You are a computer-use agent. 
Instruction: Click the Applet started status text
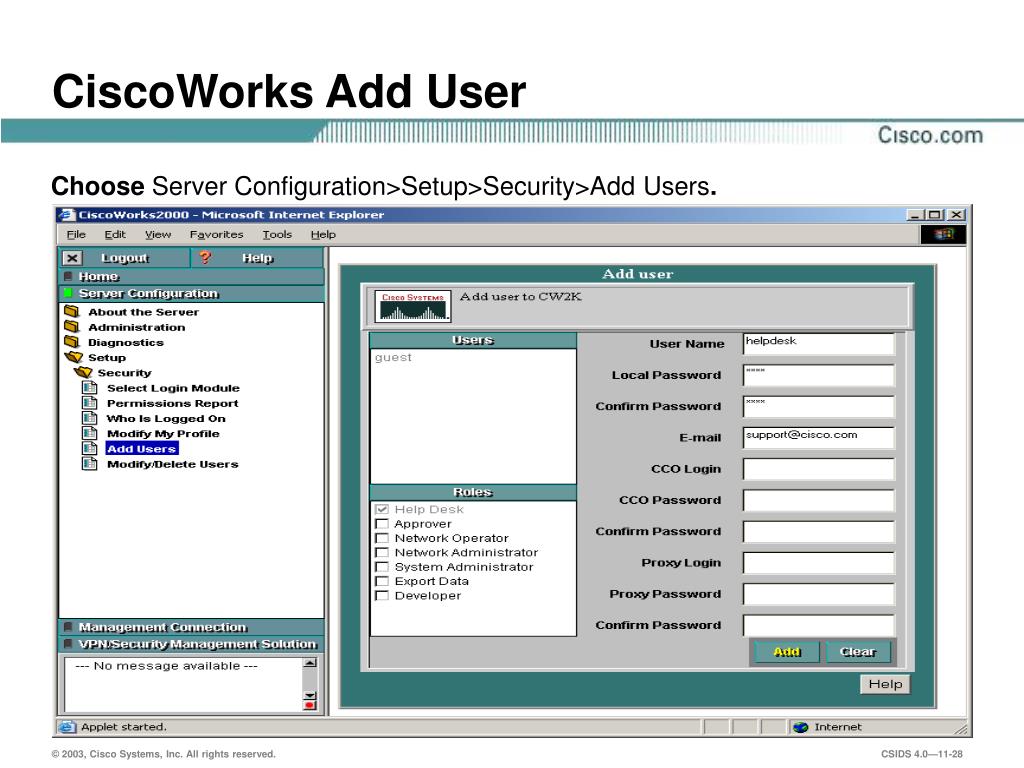tap(123, 727)
